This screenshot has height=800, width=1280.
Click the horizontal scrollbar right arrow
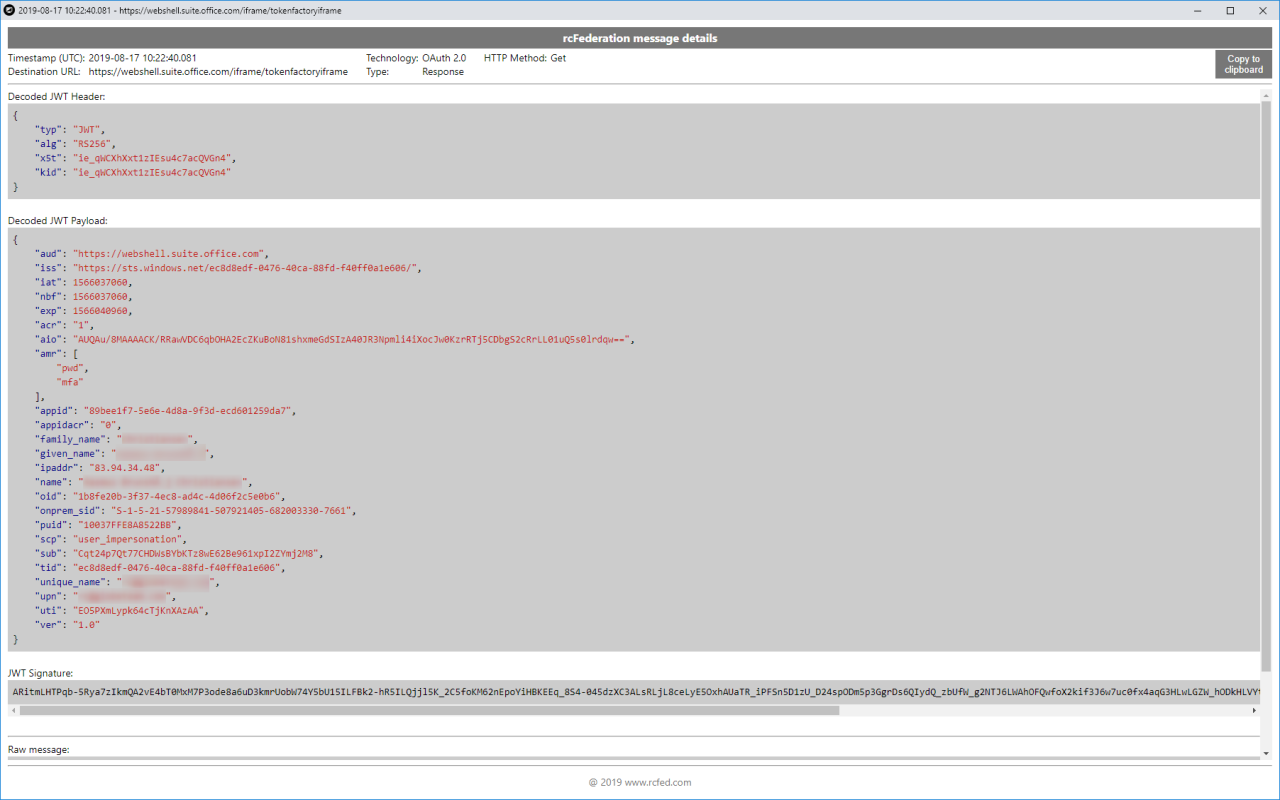pyautogui.click(x=1255, y=711)
